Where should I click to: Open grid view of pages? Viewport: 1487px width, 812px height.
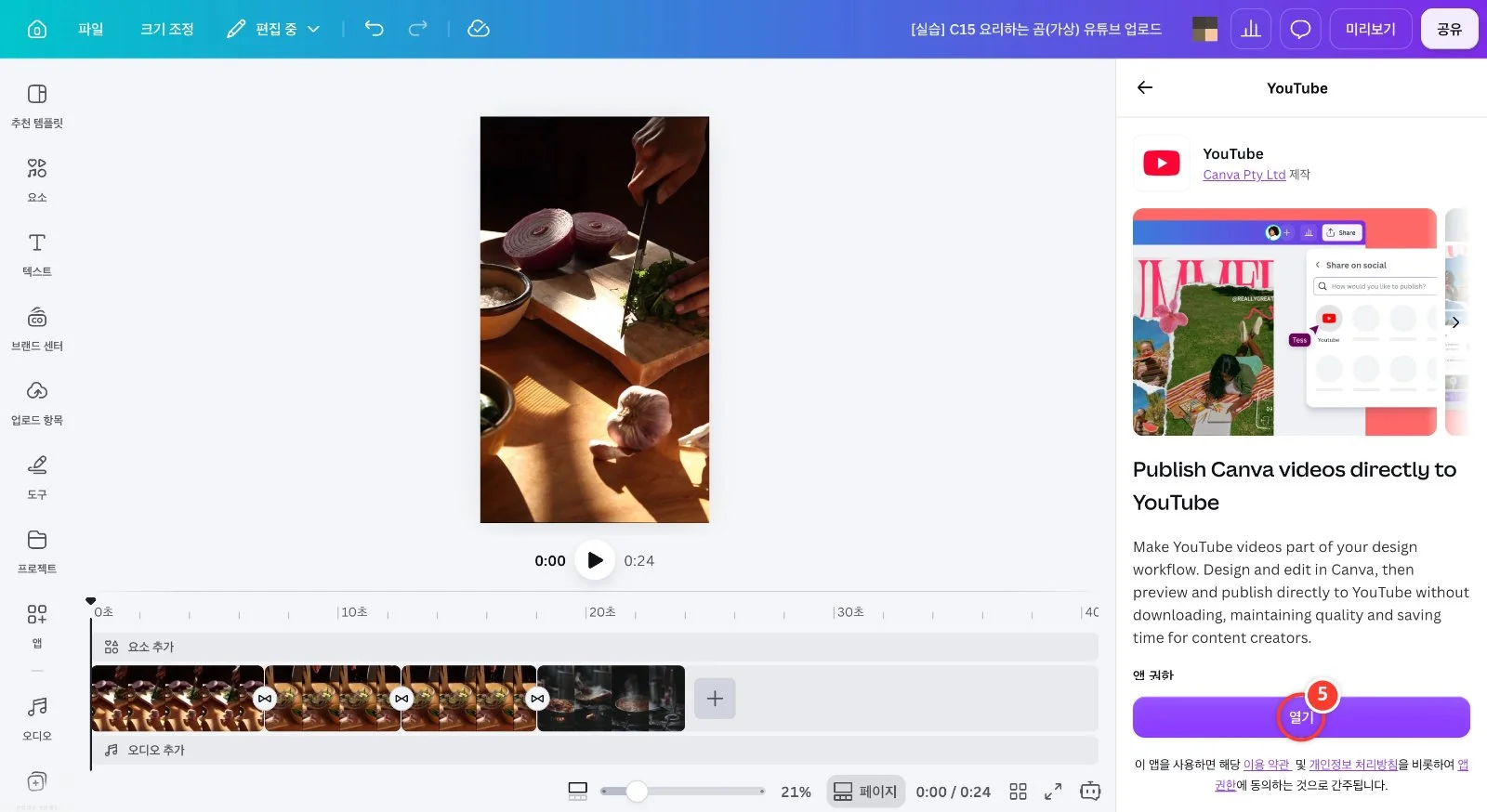1019,792
